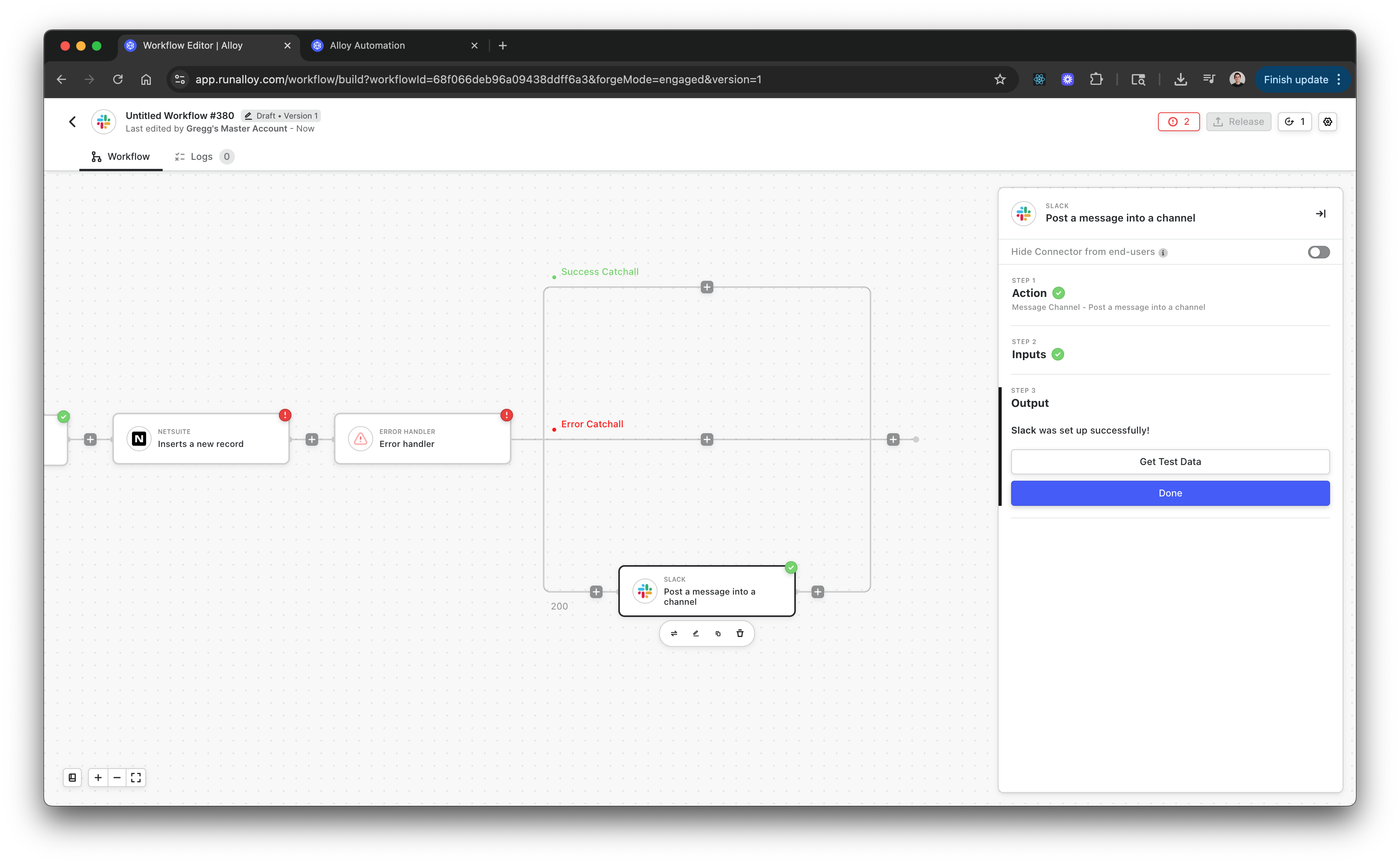1400x864 pixels.
Task: Add a step on Success Catchall branch
Action: [x=707, y=287]
